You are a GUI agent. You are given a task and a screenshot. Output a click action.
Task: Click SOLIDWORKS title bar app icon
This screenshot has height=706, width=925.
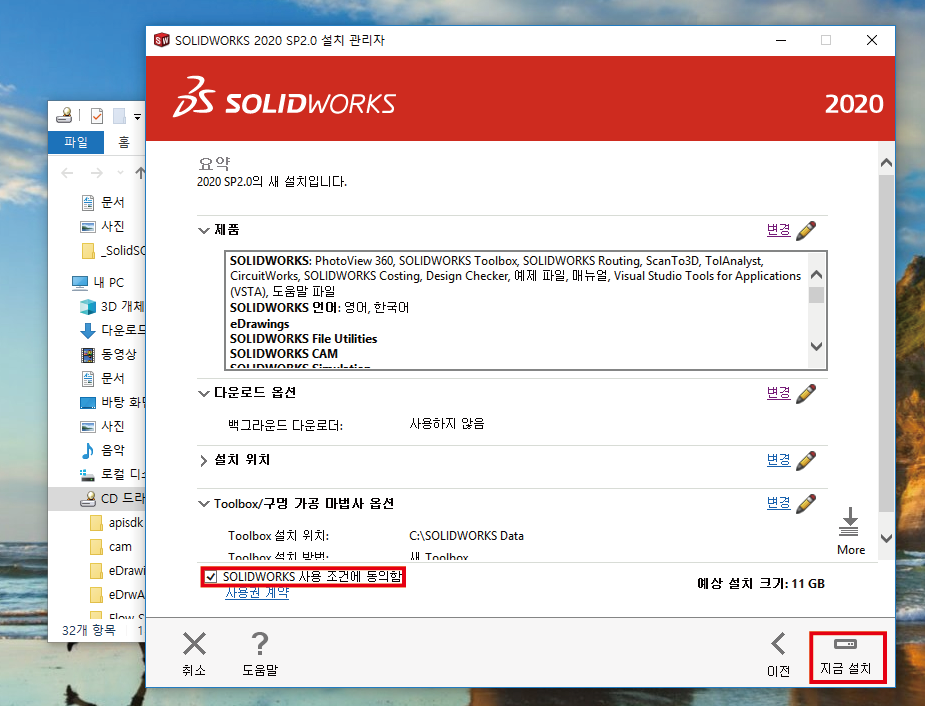[162, 40]
